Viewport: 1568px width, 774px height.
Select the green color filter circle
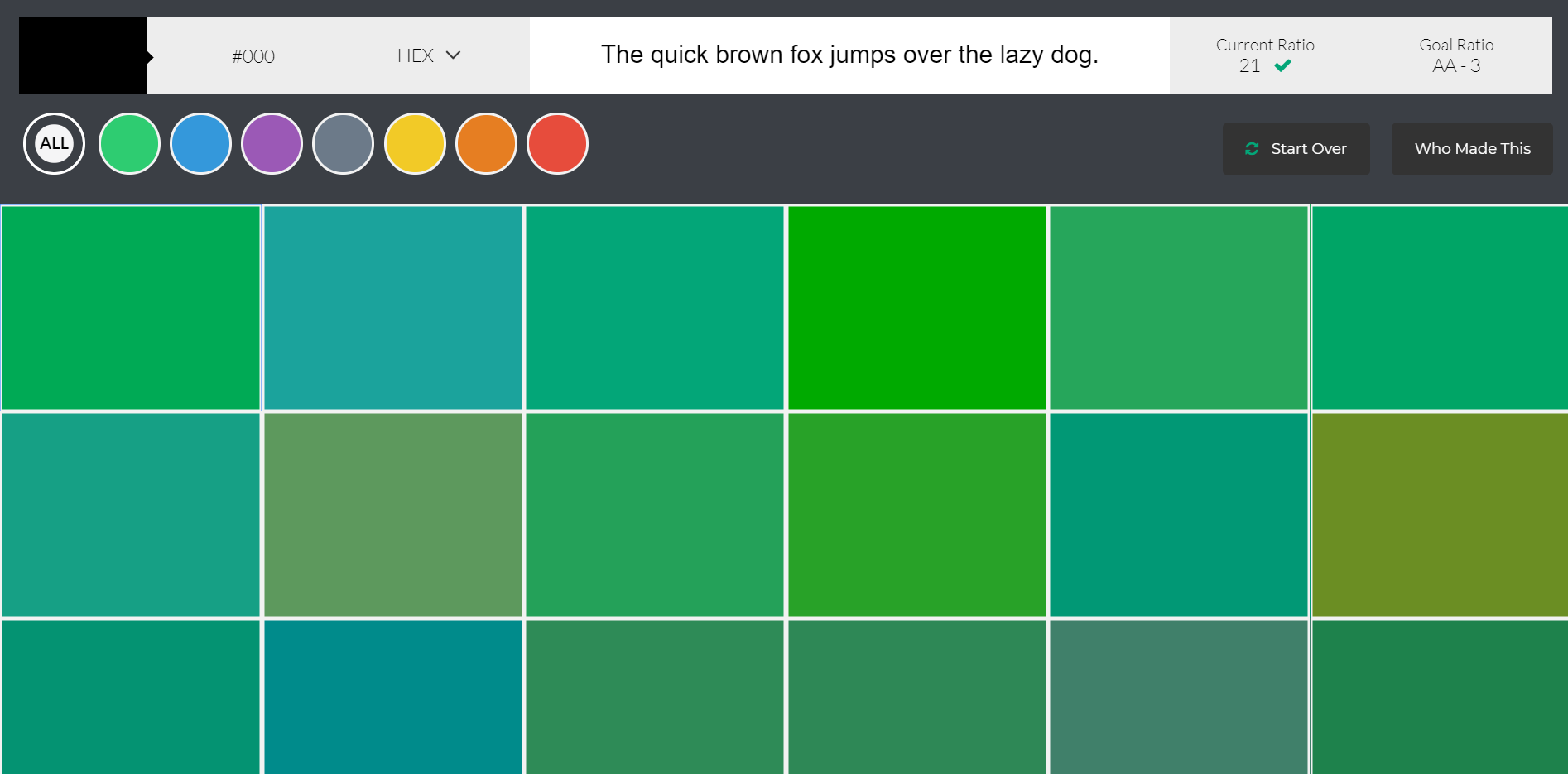(x=129, y=143)
